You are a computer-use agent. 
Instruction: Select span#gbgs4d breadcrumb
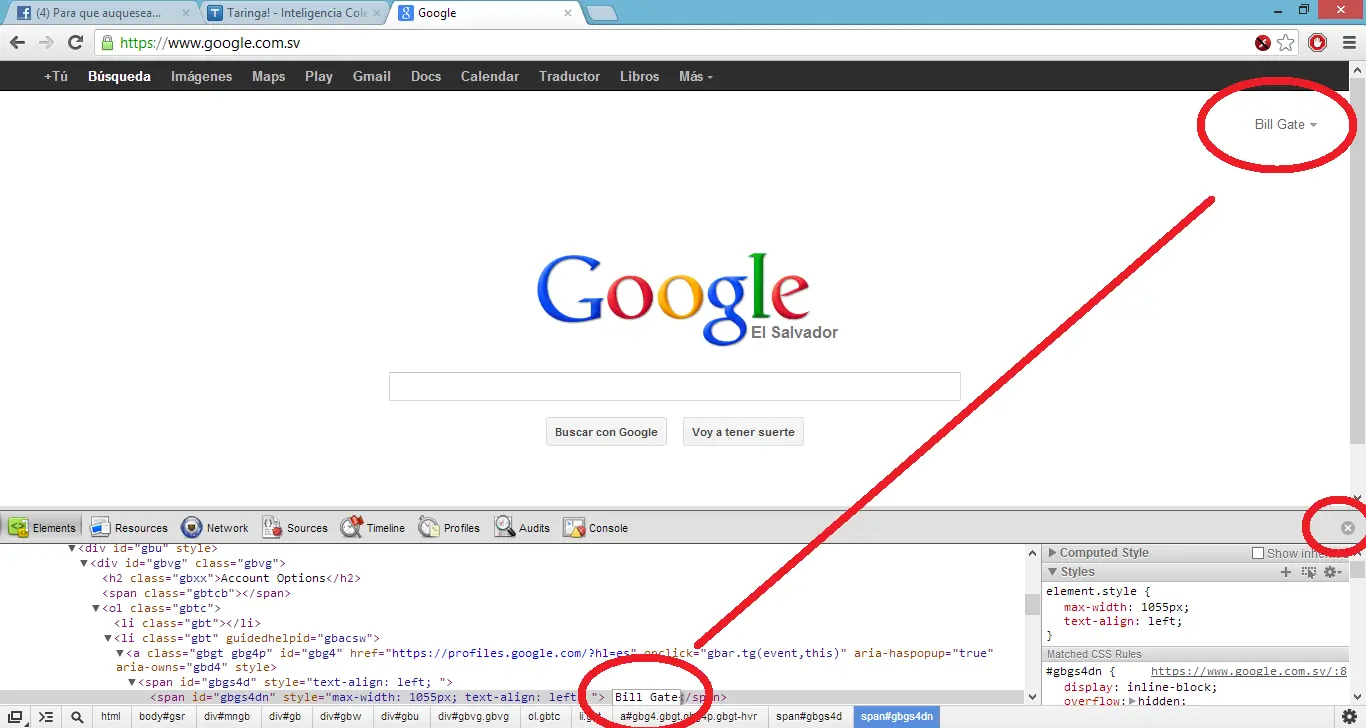click(810, 716)
